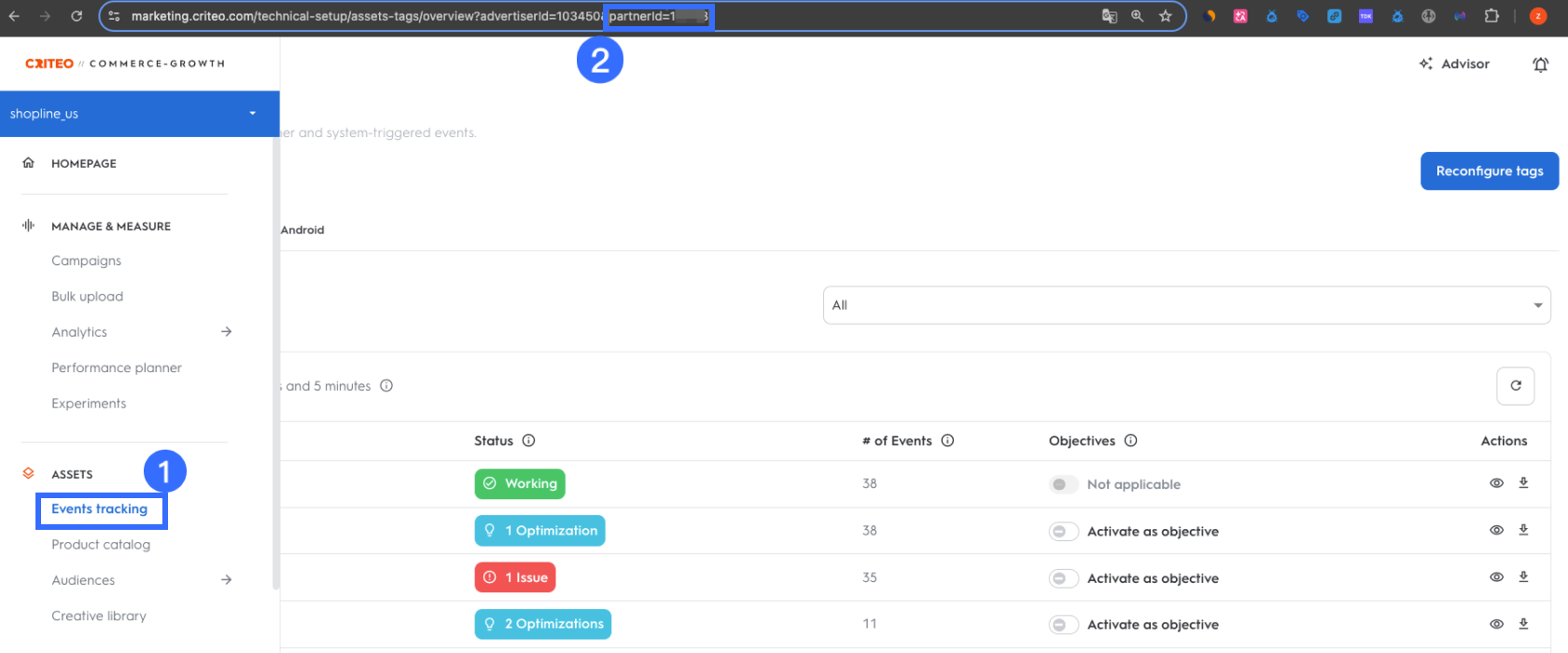View details eye icon in 1 Optimization row
The height and width of the screenshot is (653, 1568).
[x=1496, y=530]
